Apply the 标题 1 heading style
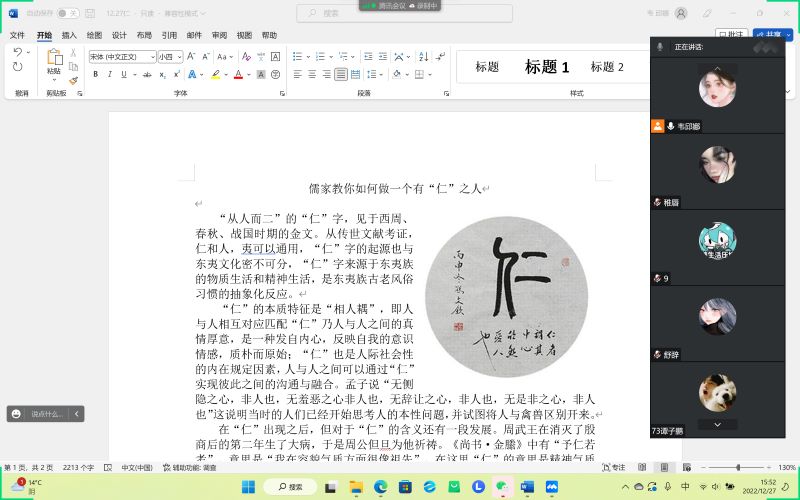800x500 pixels. point(547,67)
